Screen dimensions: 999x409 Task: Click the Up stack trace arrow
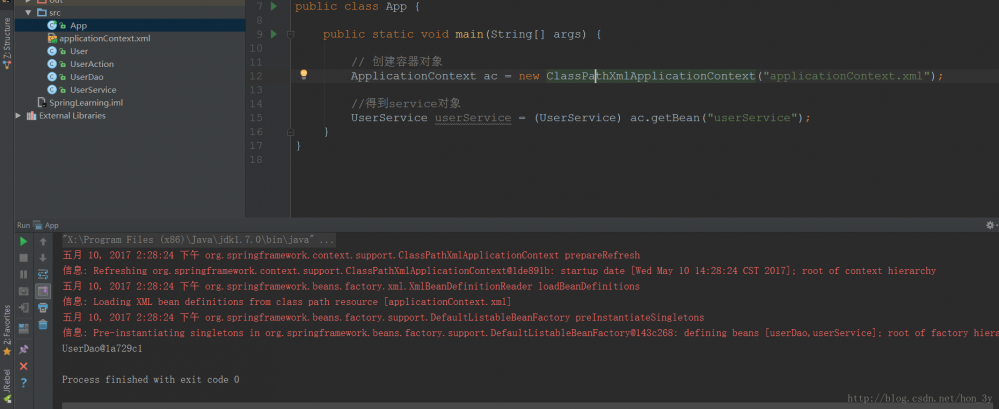tap(43, 241)
